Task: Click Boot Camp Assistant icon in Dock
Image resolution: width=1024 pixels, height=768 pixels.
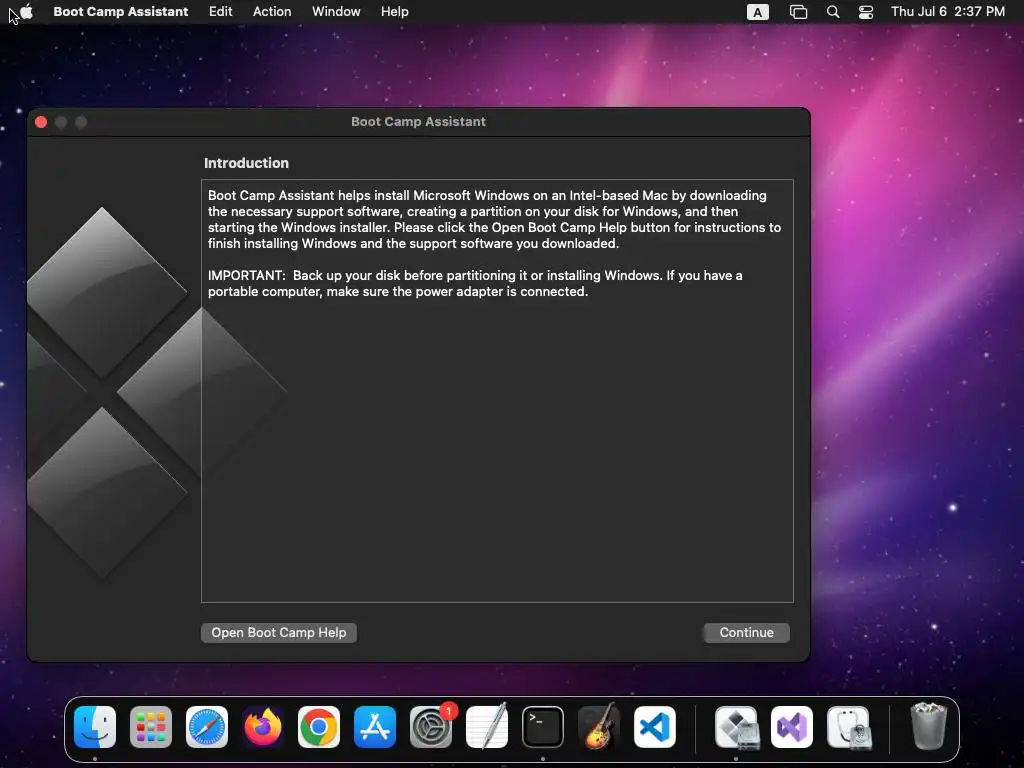Action: (x=737, y=727)
